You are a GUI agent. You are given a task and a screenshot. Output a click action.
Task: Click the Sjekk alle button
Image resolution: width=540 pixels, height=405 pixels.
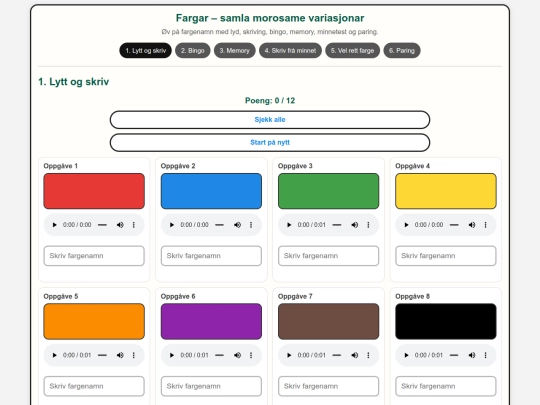pyautogui.click(x=270, y=120)
